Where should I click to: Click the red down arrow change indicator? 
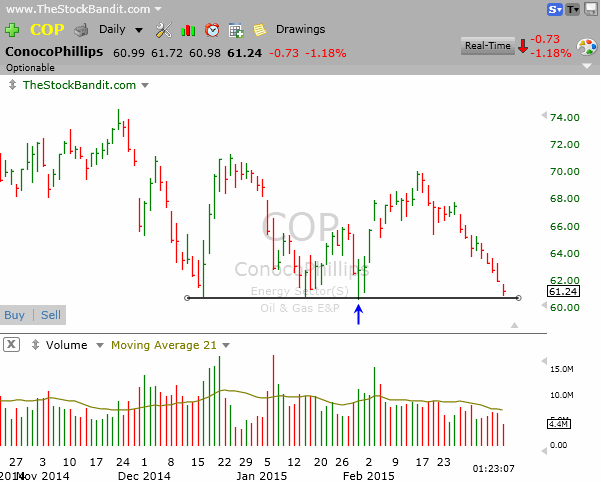point(522,46)
